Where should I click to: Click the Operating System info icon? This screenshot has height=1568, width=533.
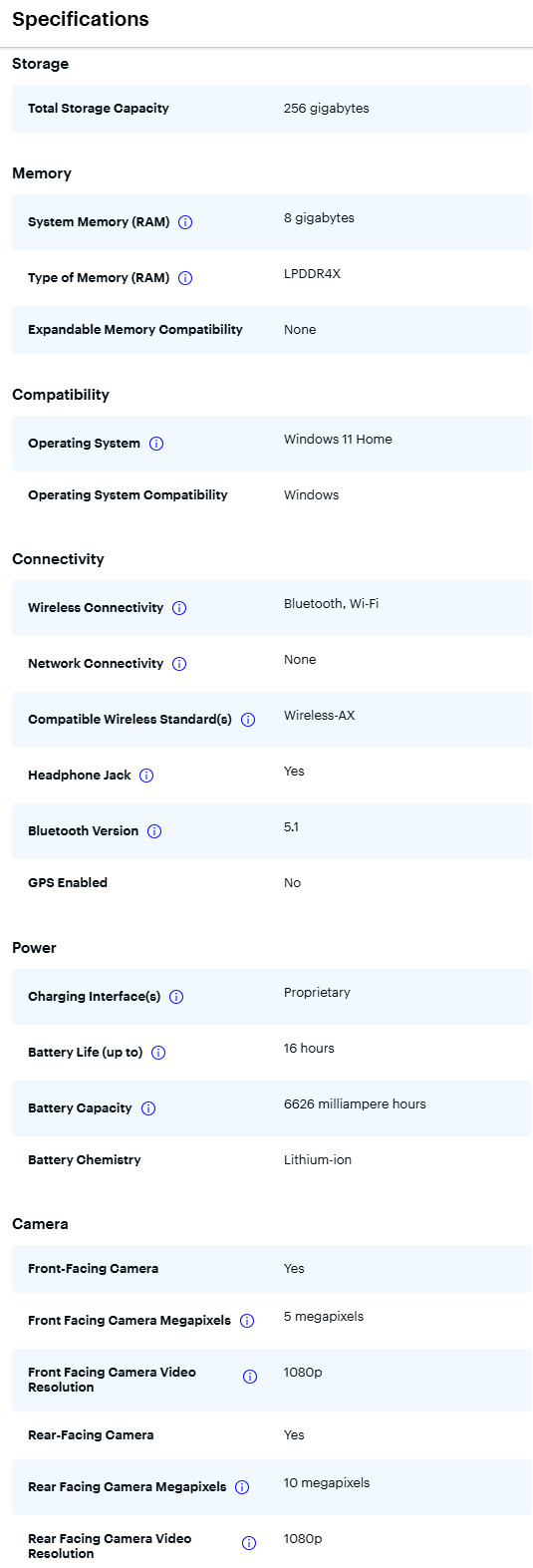(x=156, y=444)
